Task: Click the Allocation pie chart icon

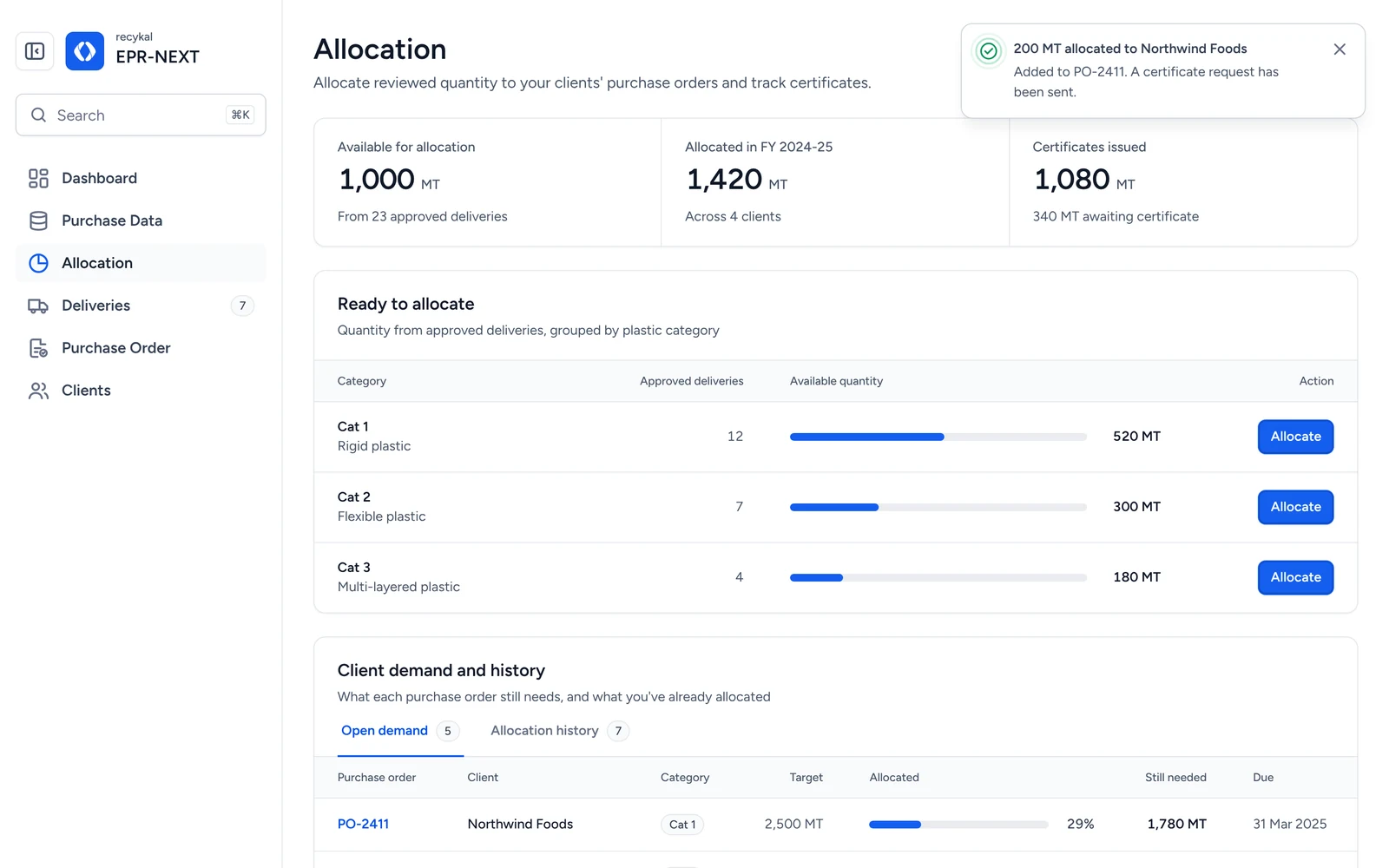Action: 38,263
